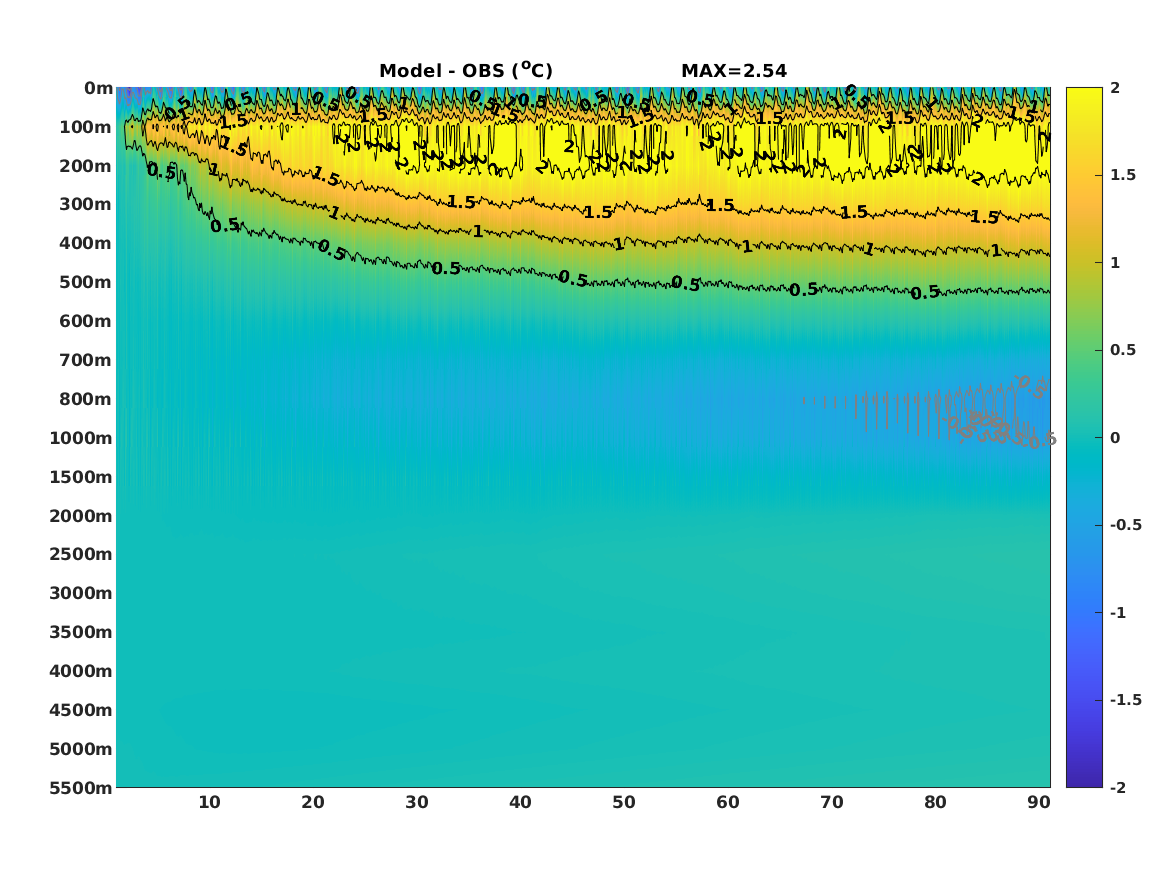Click the '0.5' contour label near x=32

click(x=446, y=269)
